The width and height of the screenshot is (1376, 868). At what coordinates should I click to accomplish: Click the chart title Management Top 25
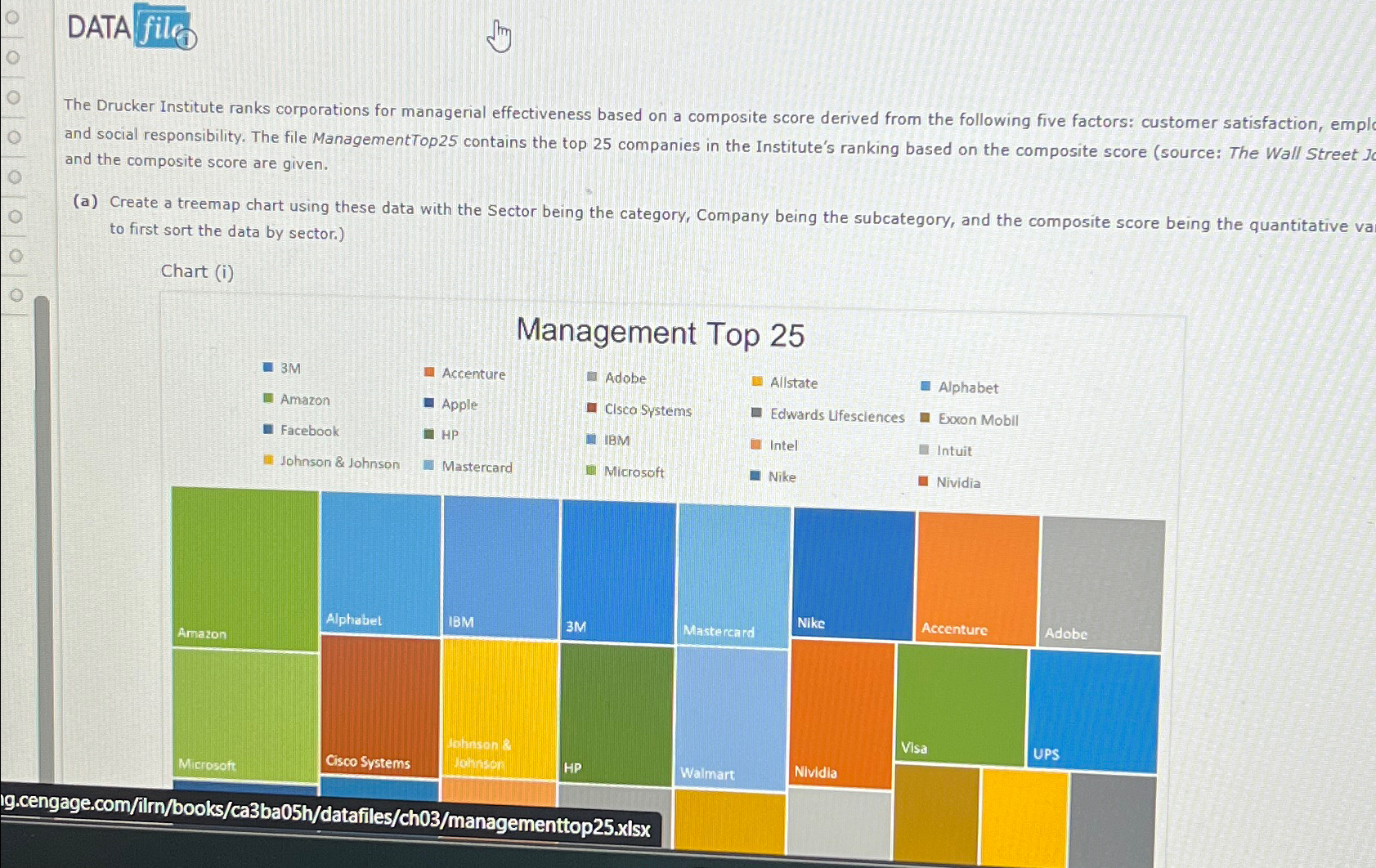661,333
